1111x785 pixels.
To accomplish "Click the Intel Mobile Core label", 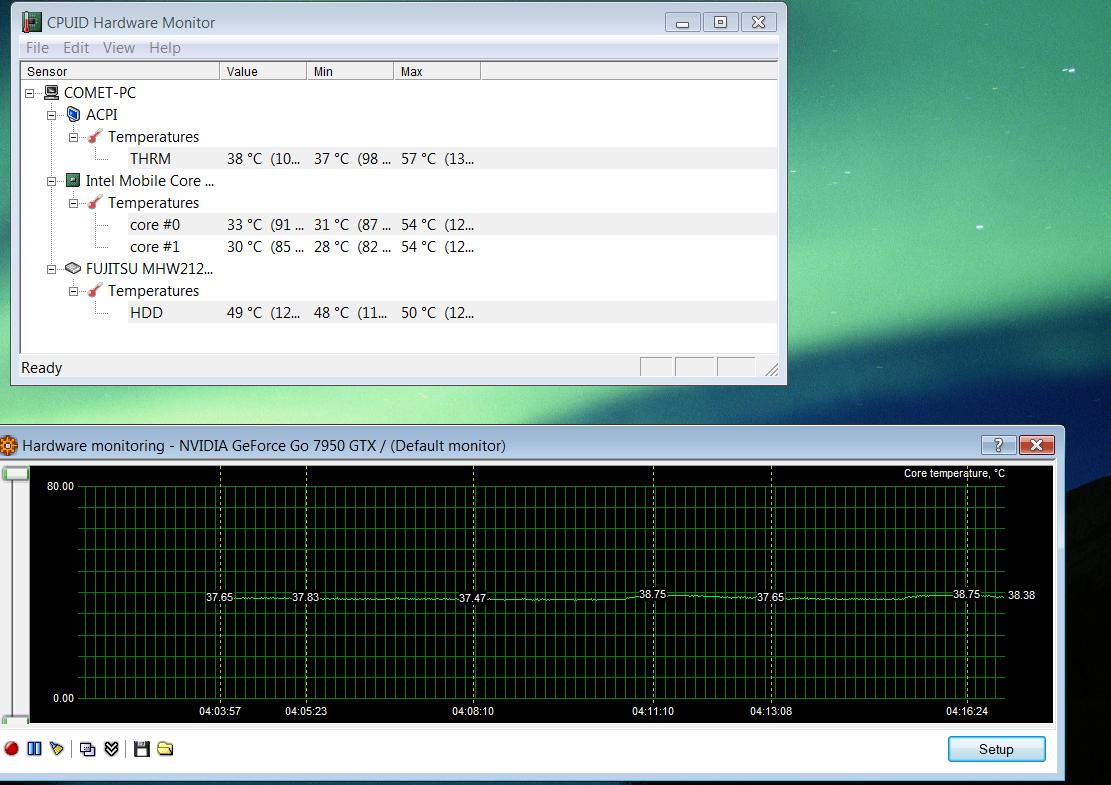I will coord(150,180).
